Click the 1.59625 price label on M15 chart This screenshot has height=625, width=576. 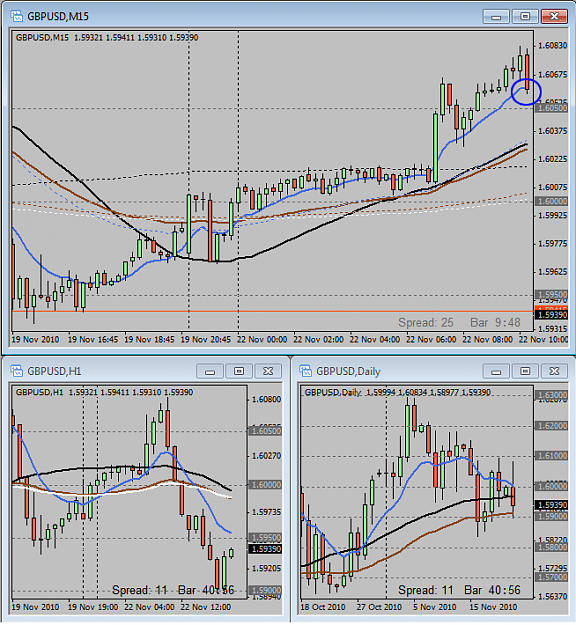(x=552, y=272)
